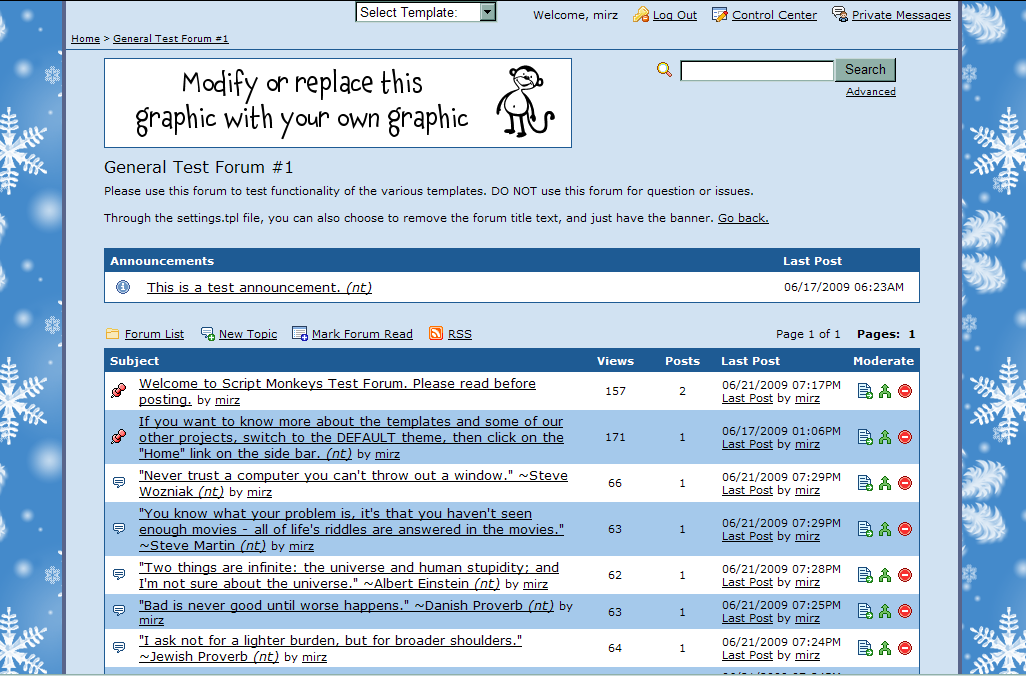The image size is (1026, 676).
Task: Click speech bubble icon of Steve Wozniak thread
Action: point(118,482)
